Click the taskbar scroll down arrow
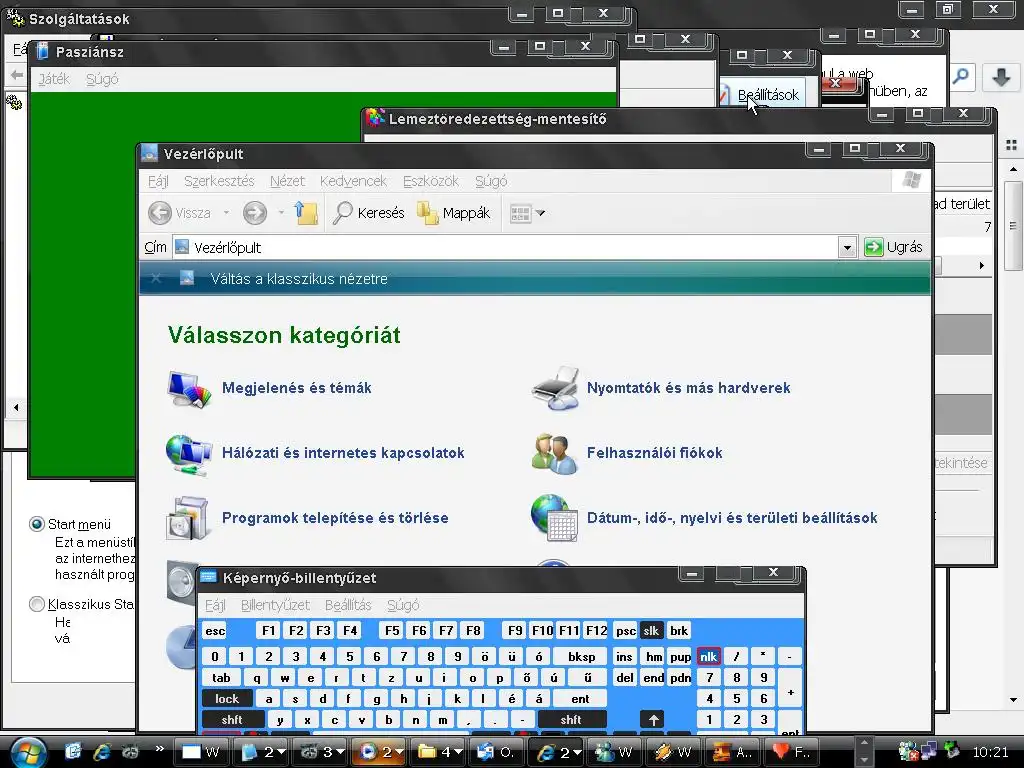The height and width of the screenshot is (768, 1024). tap(864, 760)
